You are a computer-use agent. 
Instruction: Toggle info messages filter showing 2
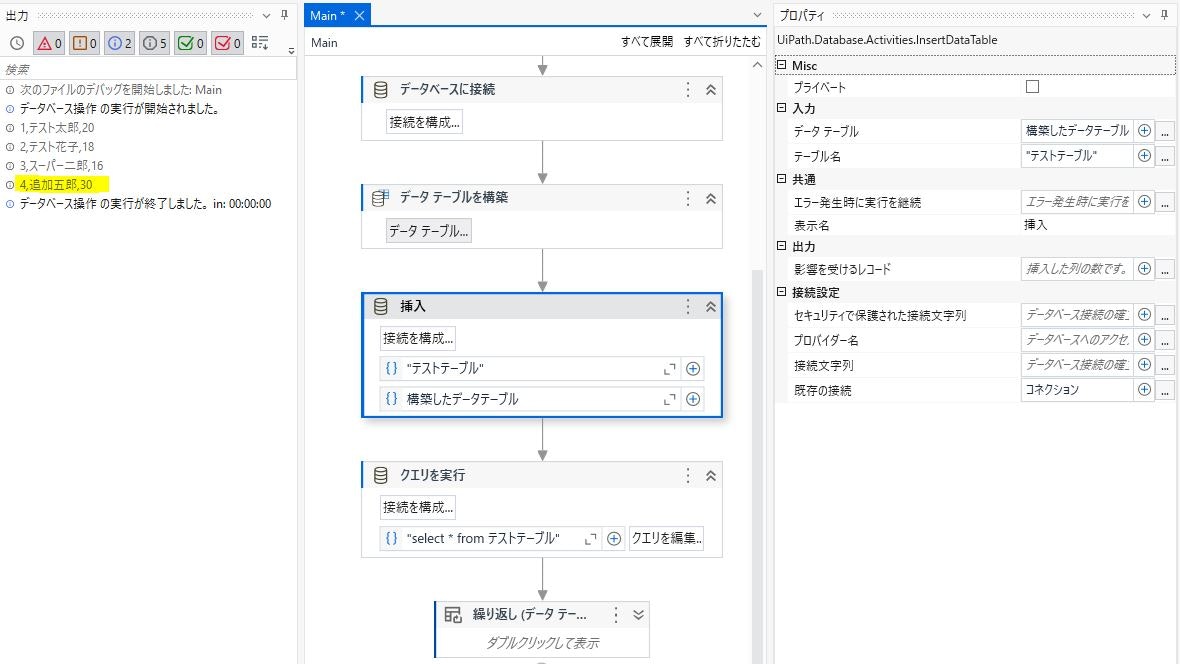(x=120, y=44)
